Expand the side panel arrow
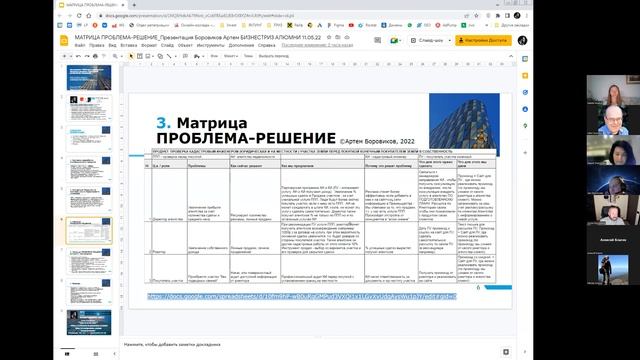The width and height of the screenshot is (640, 360). [525, 351]
